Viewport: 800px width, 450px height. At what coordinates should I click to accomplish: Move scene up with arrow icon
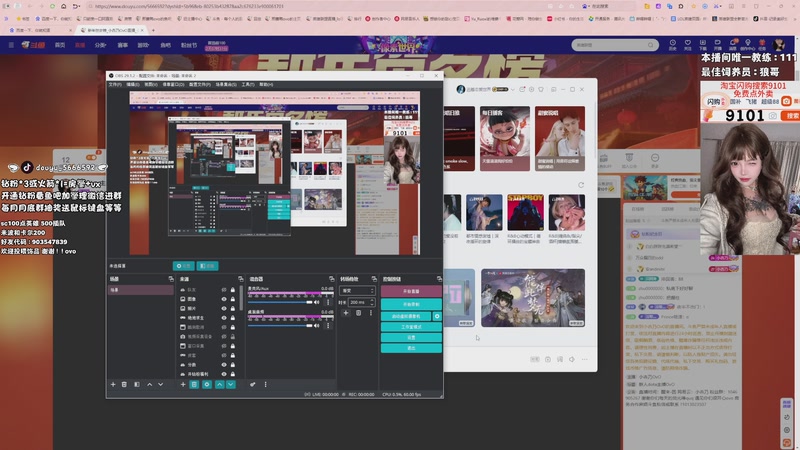[149, 384]
